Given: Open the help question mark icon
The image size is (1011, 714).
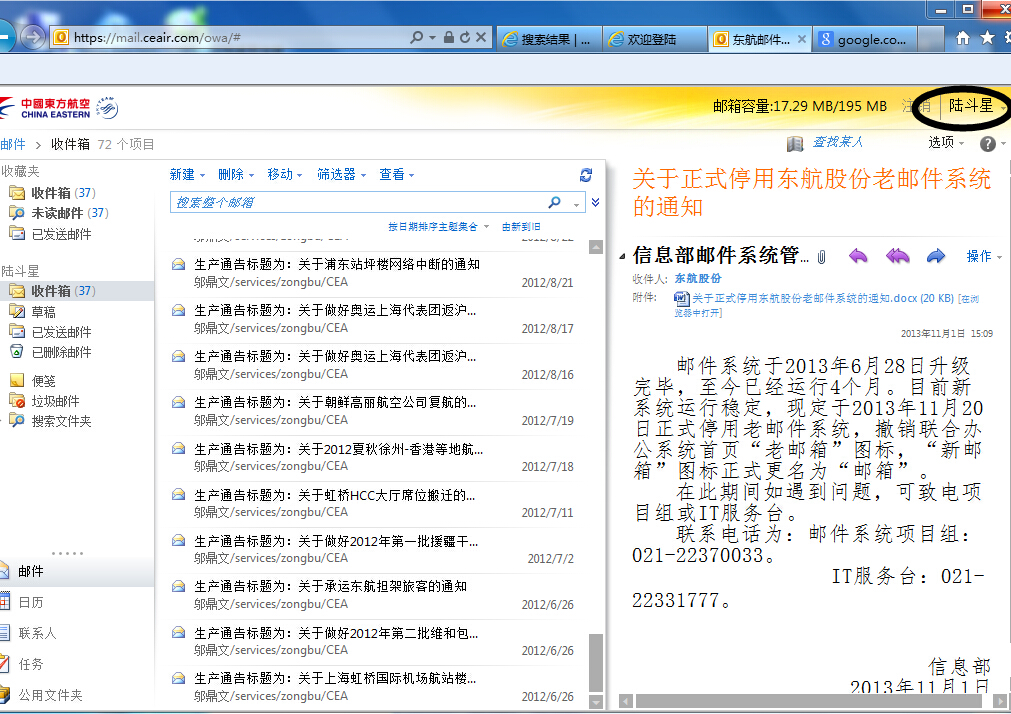Looking at the screenshot, I should click(987, 144).
